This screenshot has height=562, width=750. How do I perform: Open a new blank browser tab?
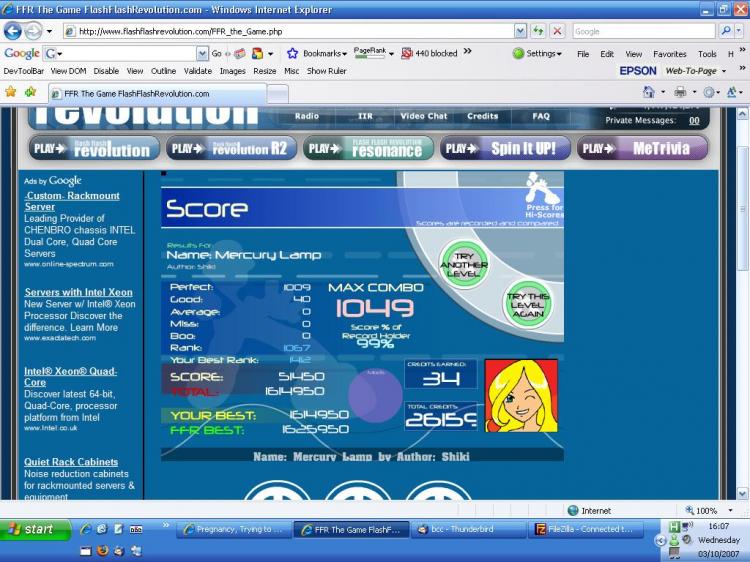click(277, 94)
